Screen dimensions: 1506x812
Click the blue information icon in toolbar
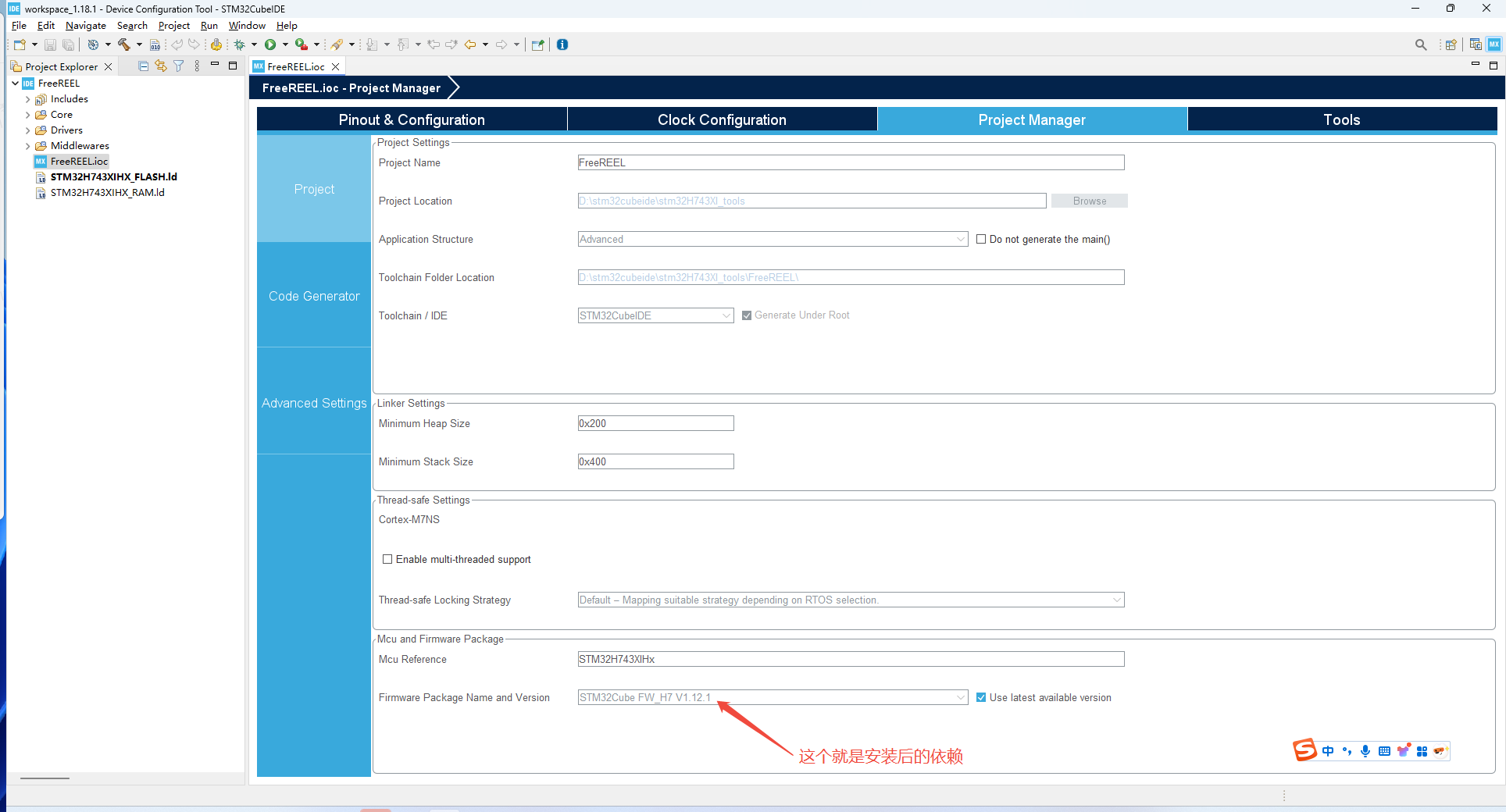[562, 45]
